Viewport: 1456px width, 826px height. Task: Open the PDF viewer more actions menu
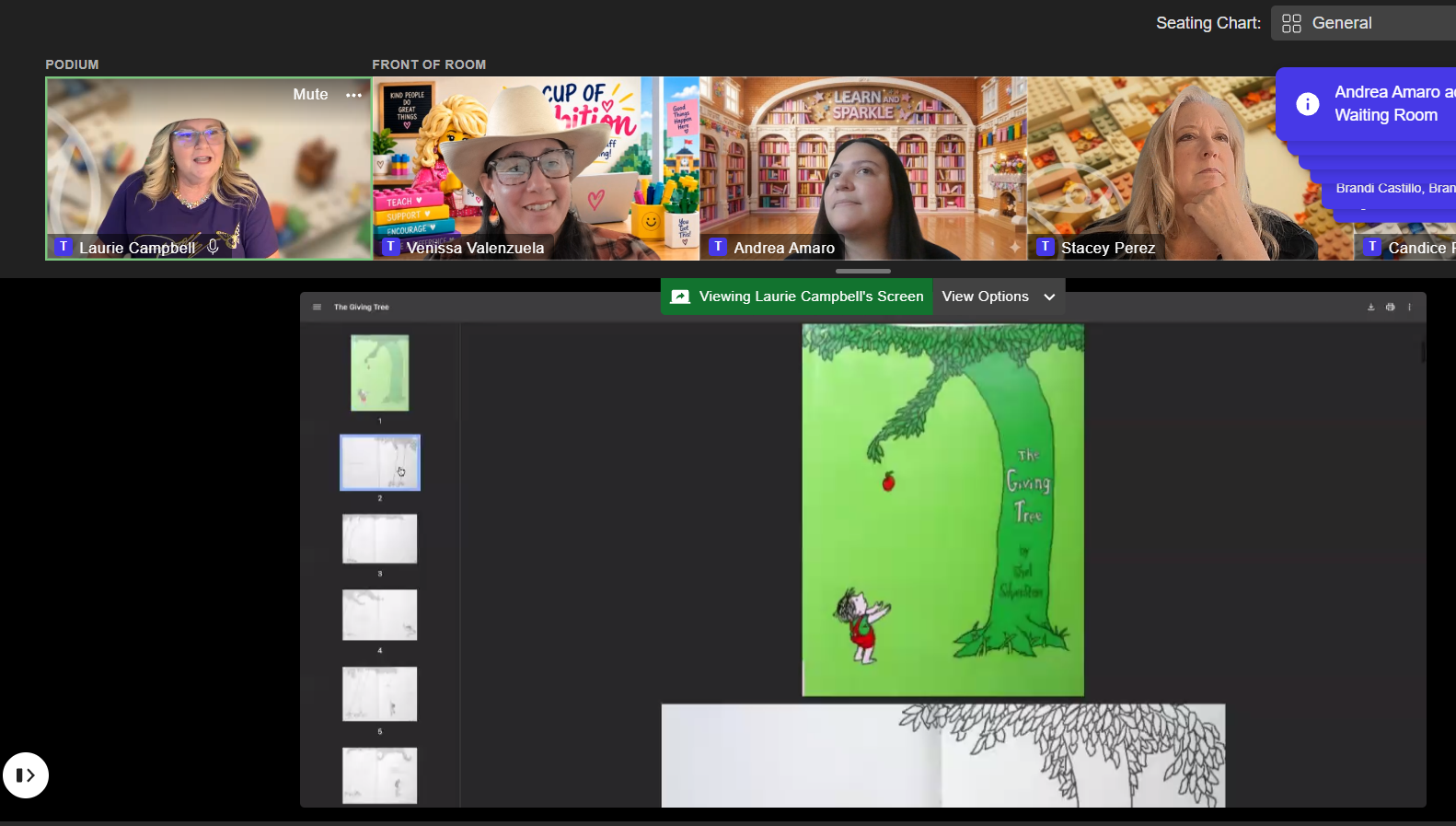1409,307
